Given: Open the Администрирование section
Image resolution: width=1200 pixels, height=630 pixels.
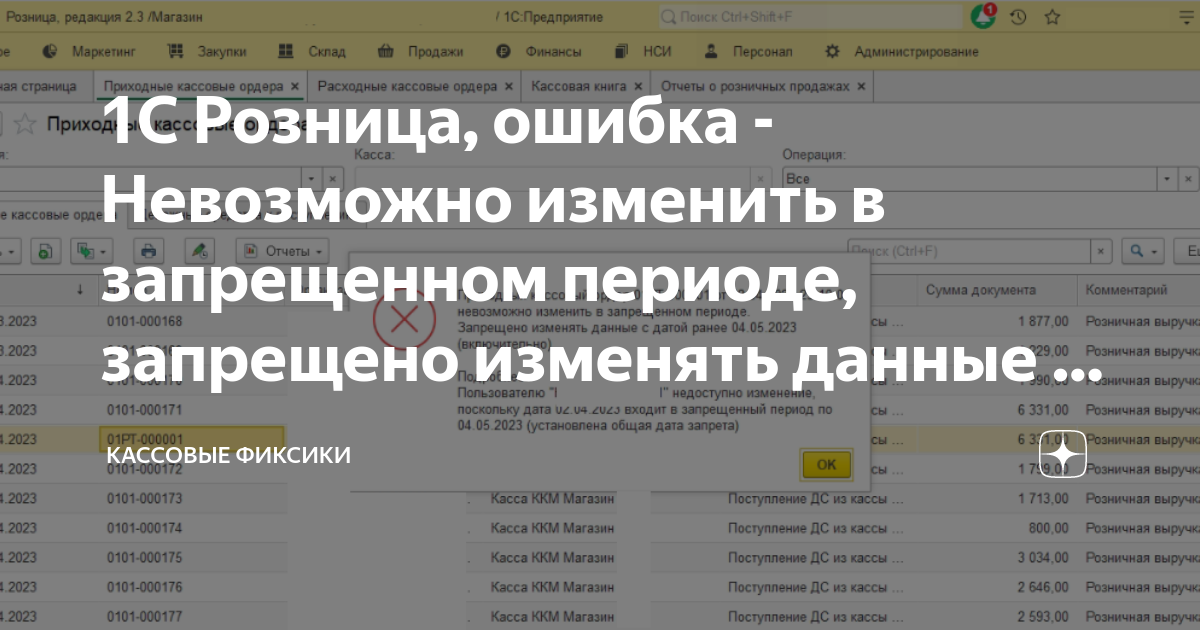Looking at the screenshot, I should [901, 52].
